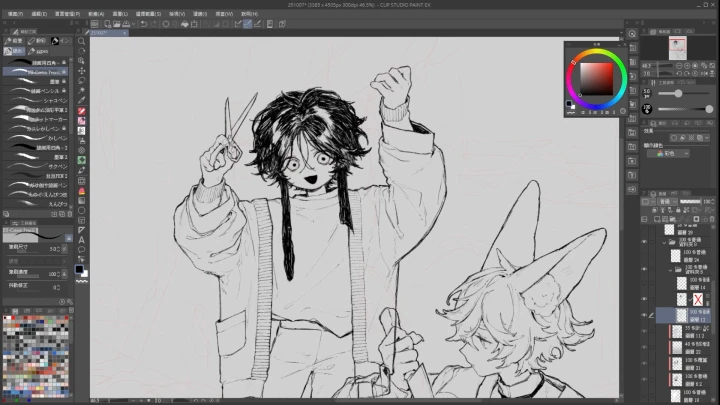This screenshot has width=720, height=405.
Task: Select the Zoom magnifier tool
Action: pos(83,41)
